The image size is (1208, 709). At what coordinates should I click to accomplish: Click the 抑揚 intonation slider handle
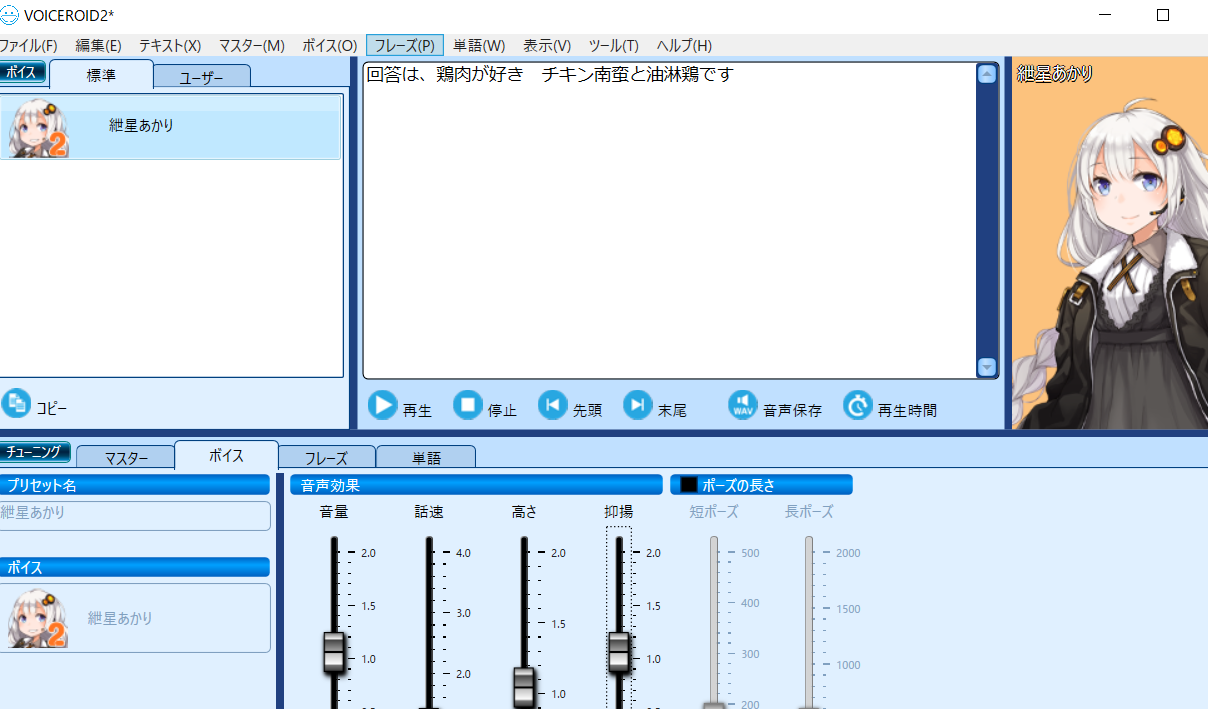click(619, 652)
